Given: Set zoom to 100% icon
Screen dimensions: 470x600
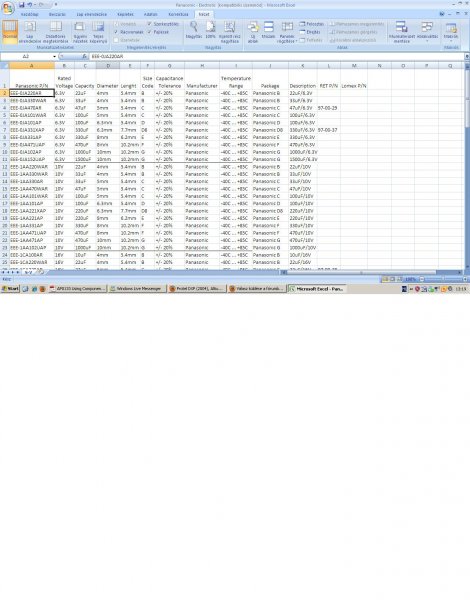Looking at the screenshot, I should click(x=211, y=30).
